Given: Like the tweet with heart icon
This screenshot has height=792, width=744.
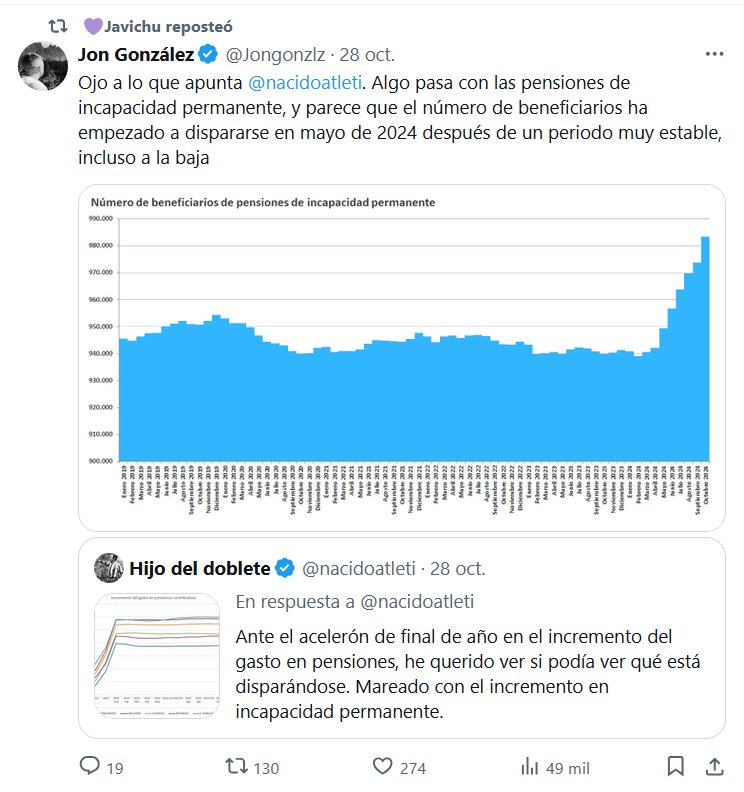Looking at the screenshot, I should (x=382, y=767).
